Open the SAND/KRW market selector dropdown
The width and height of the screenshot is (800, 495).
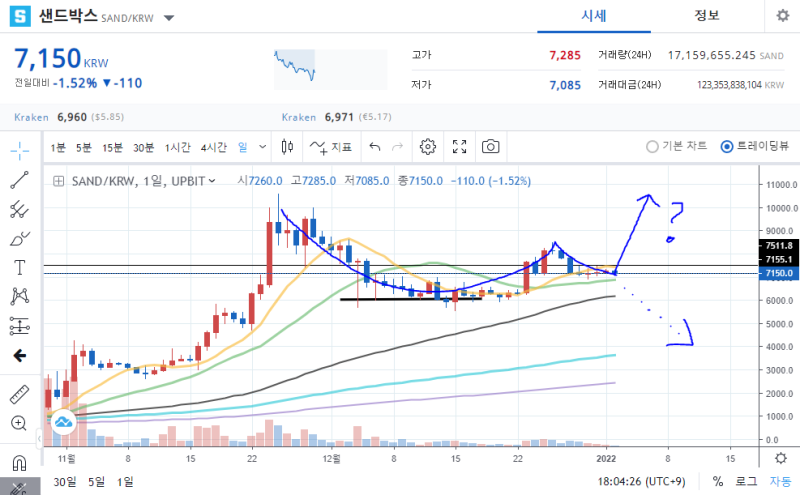(169, 18)
